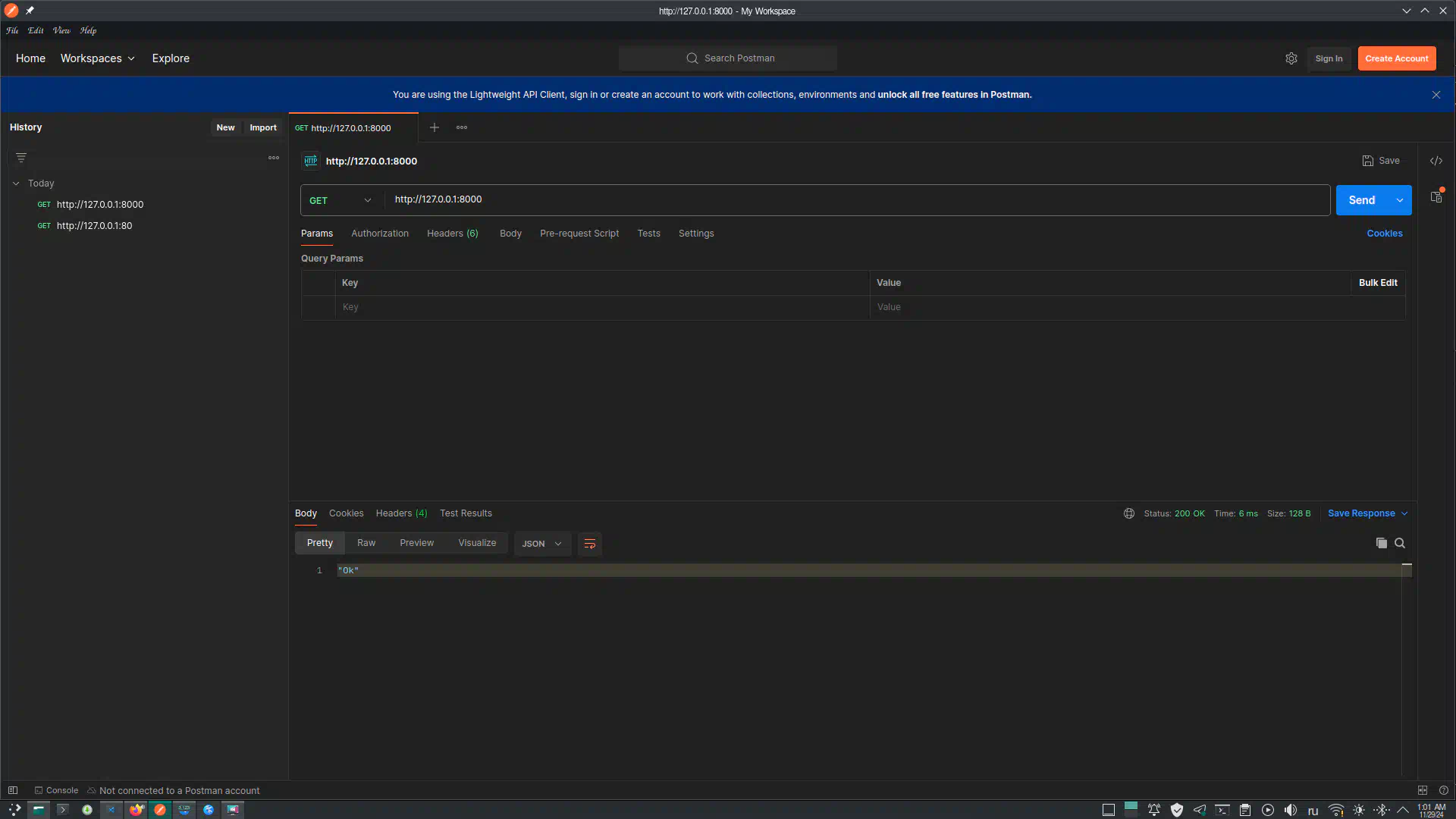Image resolution: width=1456 pixels, height=819 pixels.
Task: Toggle line wrap icon in response toolbar
Action: [590, 544]
